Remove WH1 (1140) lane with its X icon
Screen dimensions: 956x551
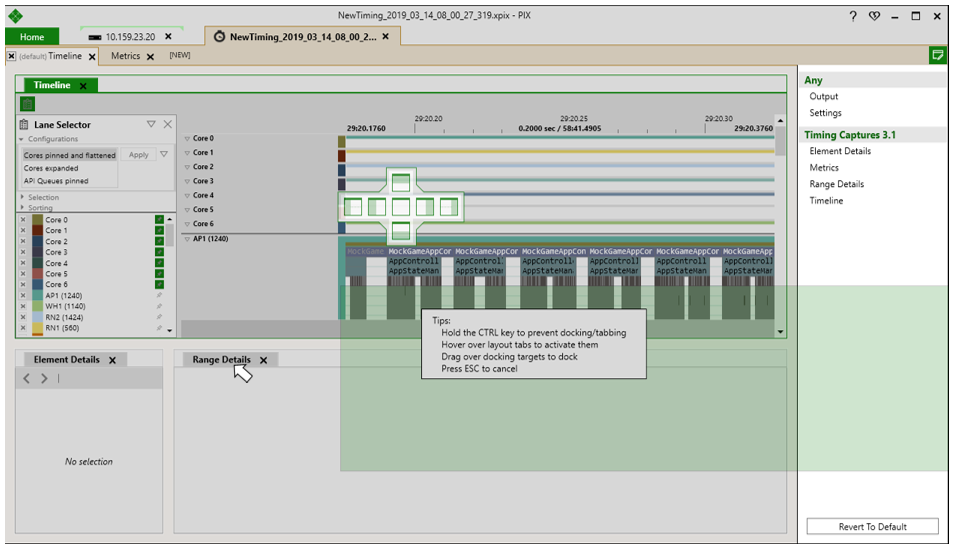coord(23,306)
